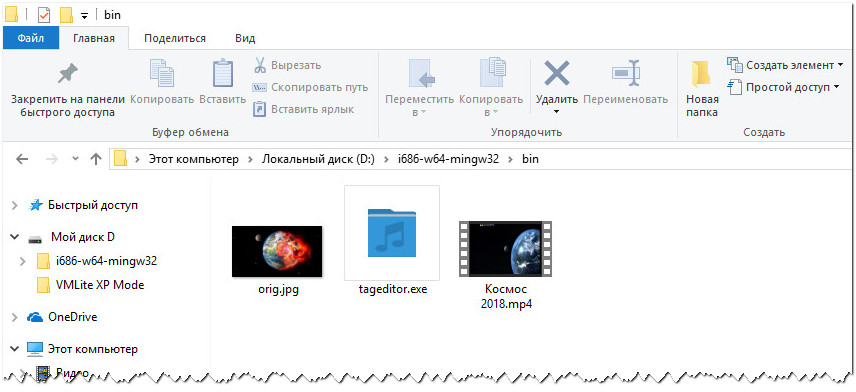The width and height of the screenshot is (856, 392).
Task: Click the Back arrow navigation button
Action: click(x=22, y=159)
